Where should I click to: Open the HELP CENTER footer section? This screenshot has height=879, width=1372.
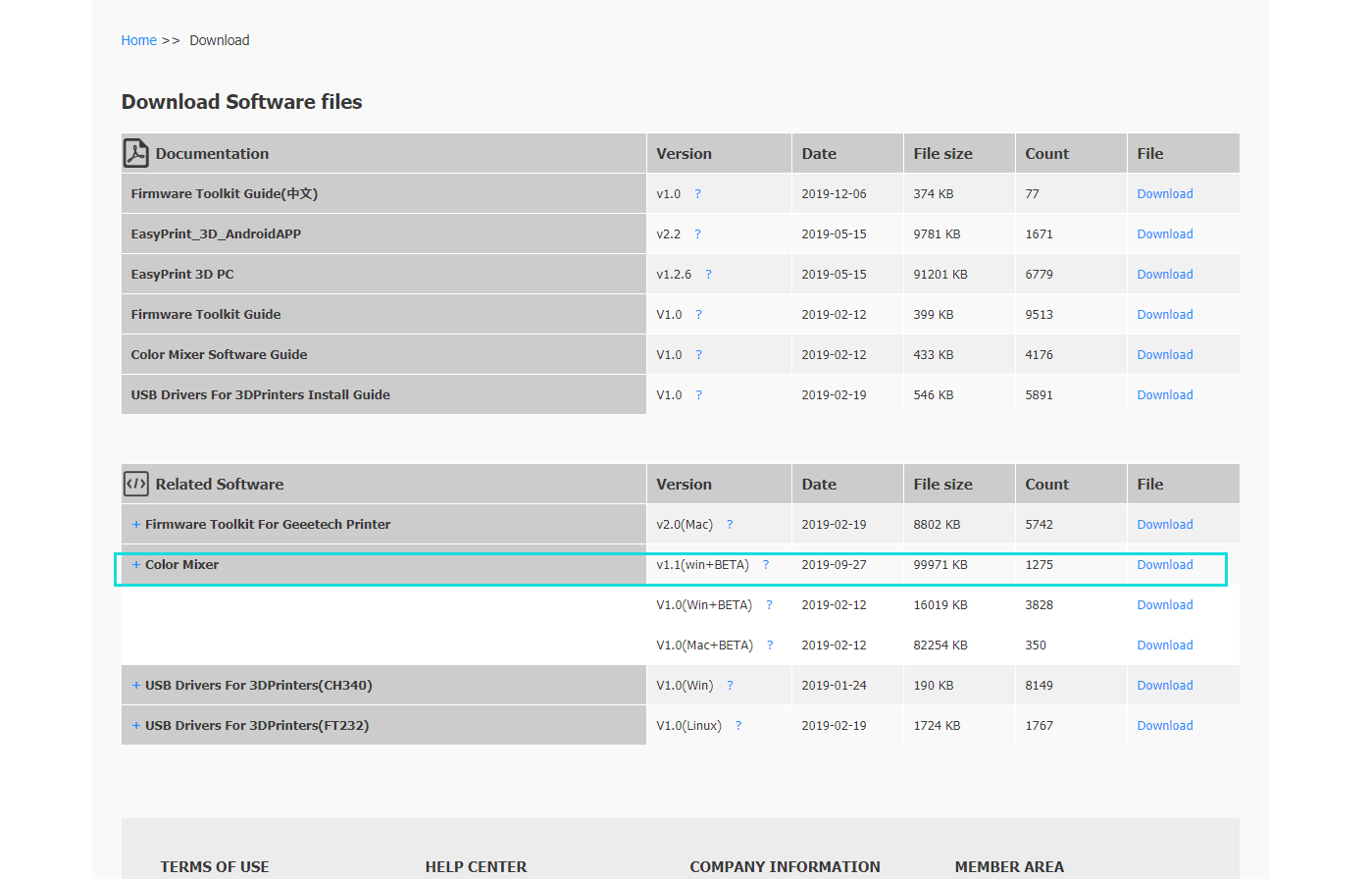tap(476, 867)
